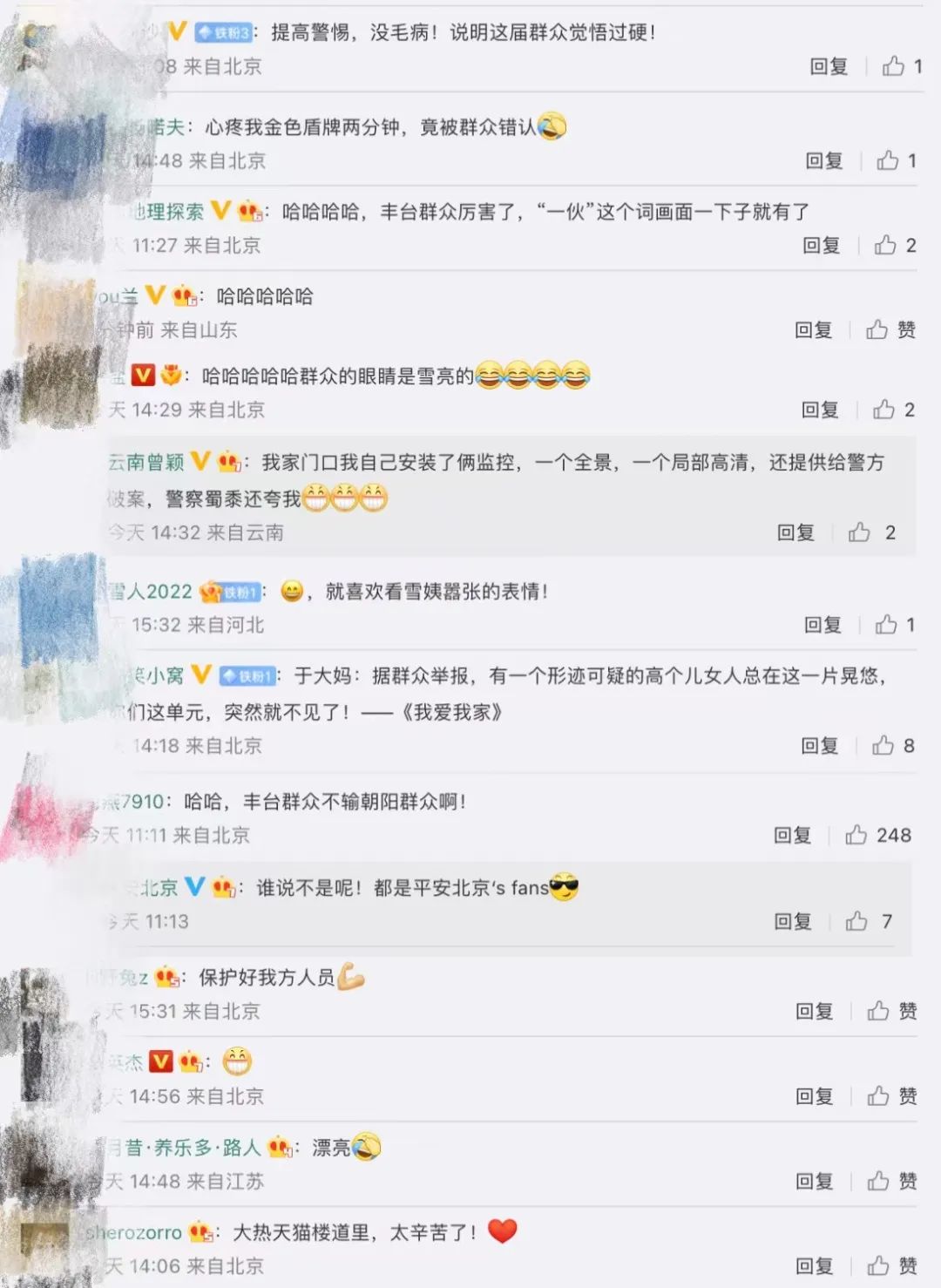
Task: Open username sherozorro's profile
Action: click(133, 1232)
